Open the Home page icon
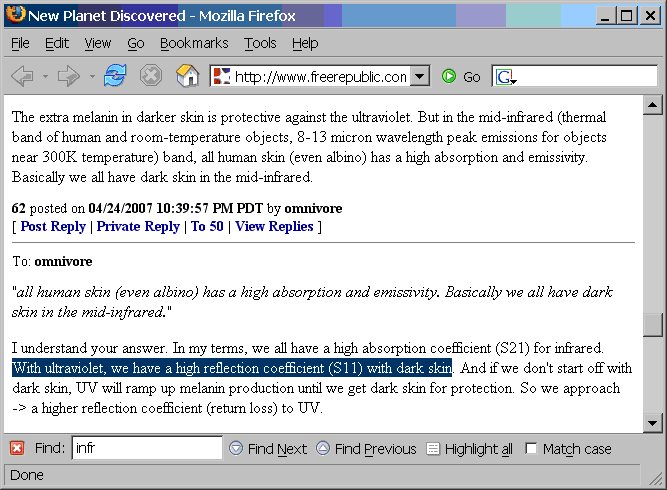The image size is (667, 490). (188, 76)
